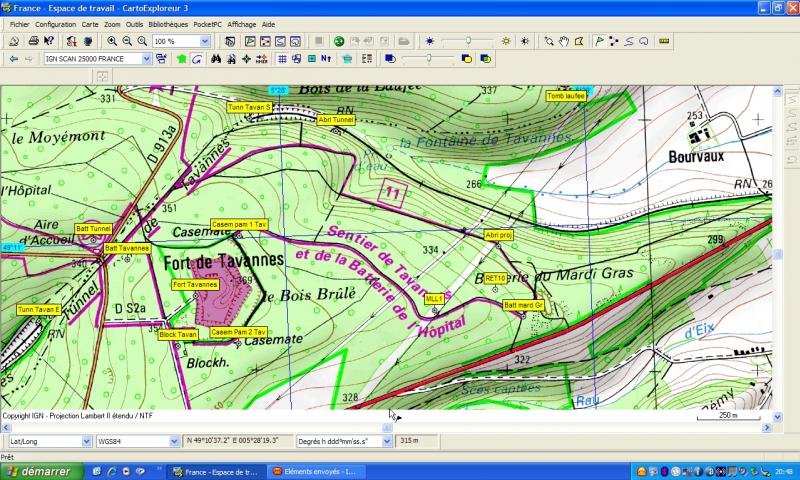
Task: Open the 100 % zoom level dropdown
Action: 205,41
